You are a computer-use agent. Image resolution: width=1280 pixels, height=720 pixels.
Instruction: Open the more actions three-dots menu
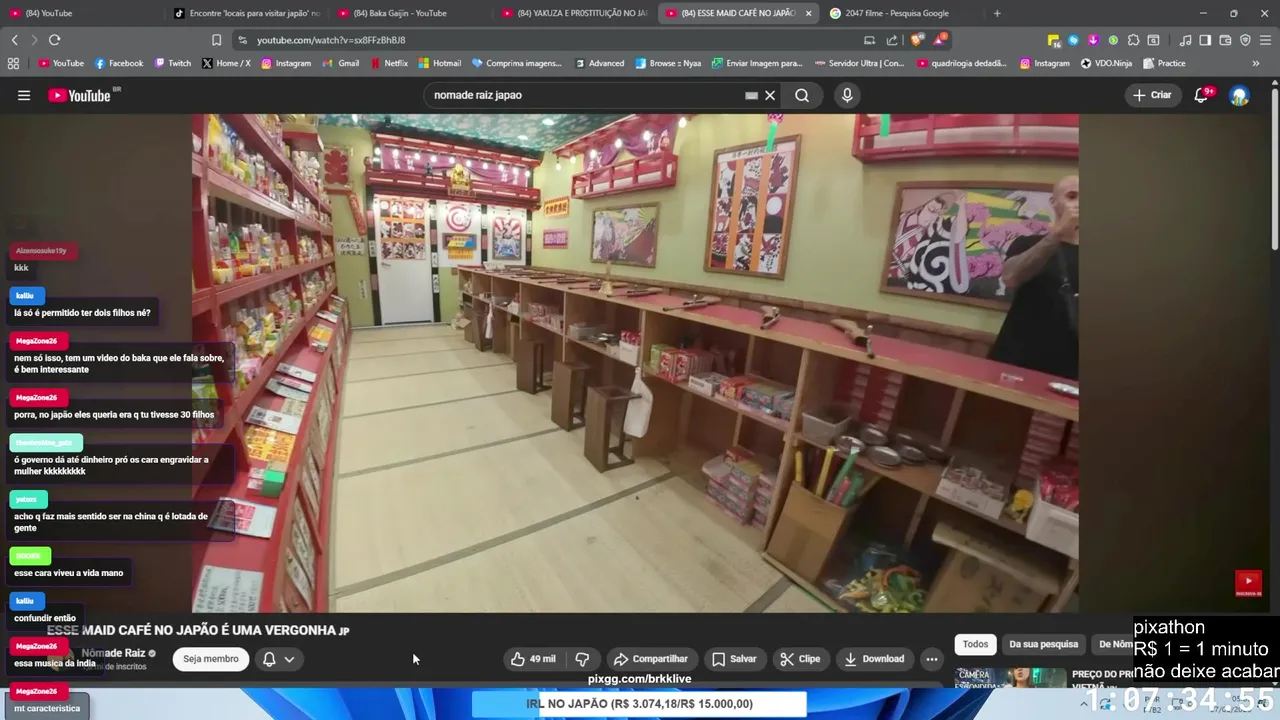coord(931,659)
